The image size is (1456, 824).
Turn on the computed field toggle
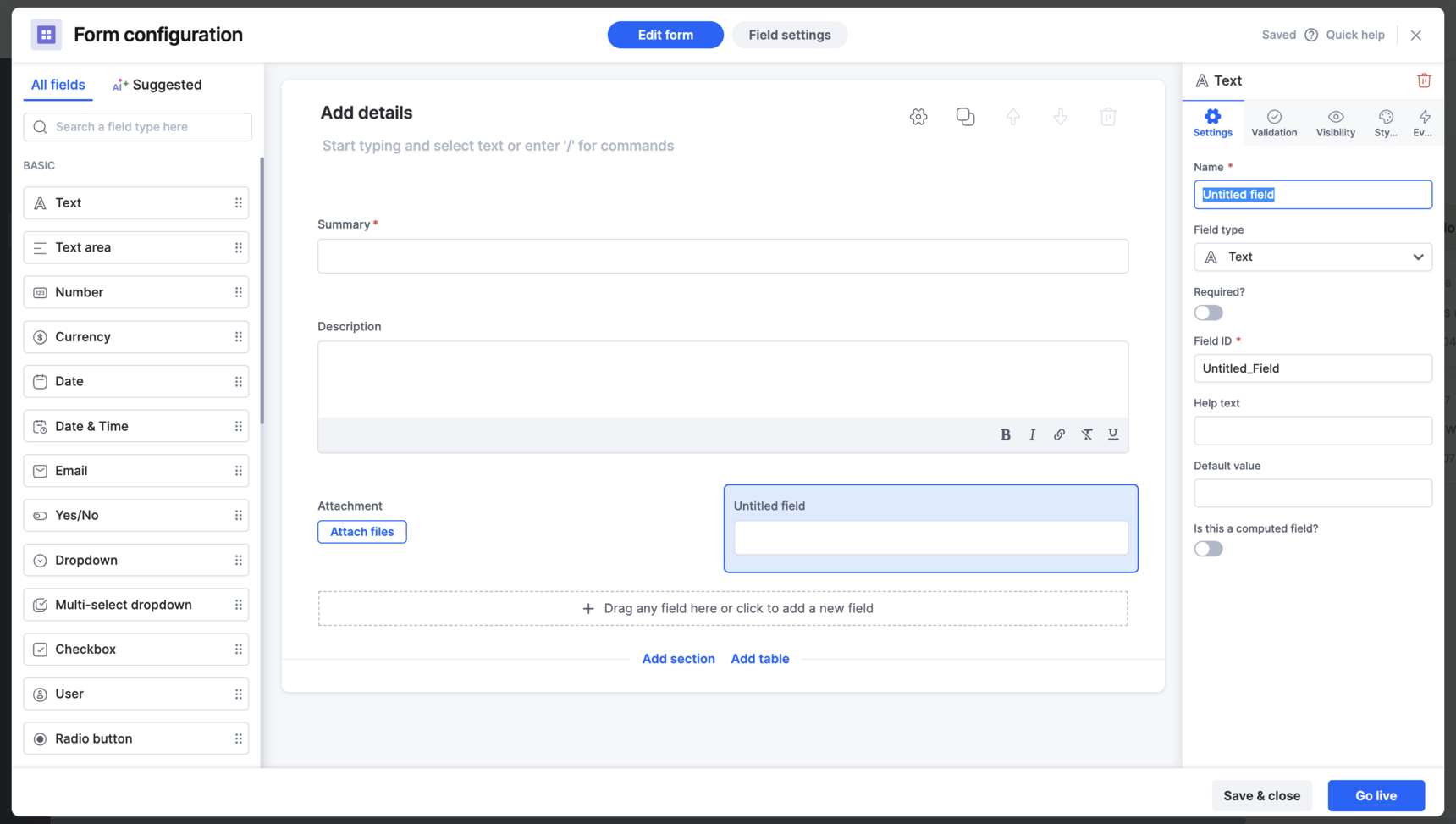point(1208,549)
